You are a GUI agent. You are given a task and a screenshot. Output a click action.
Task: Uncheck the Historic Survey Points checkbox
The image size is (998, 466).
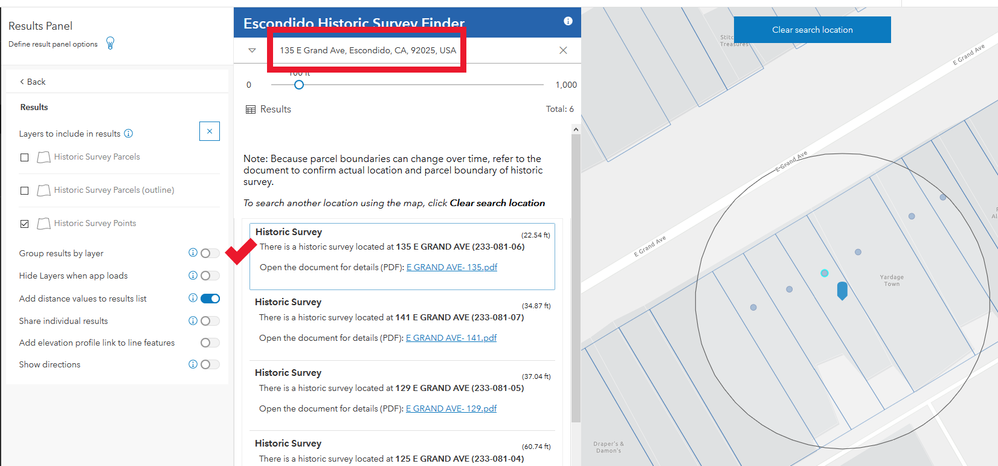pyautogui.click(x=25, y=224)
